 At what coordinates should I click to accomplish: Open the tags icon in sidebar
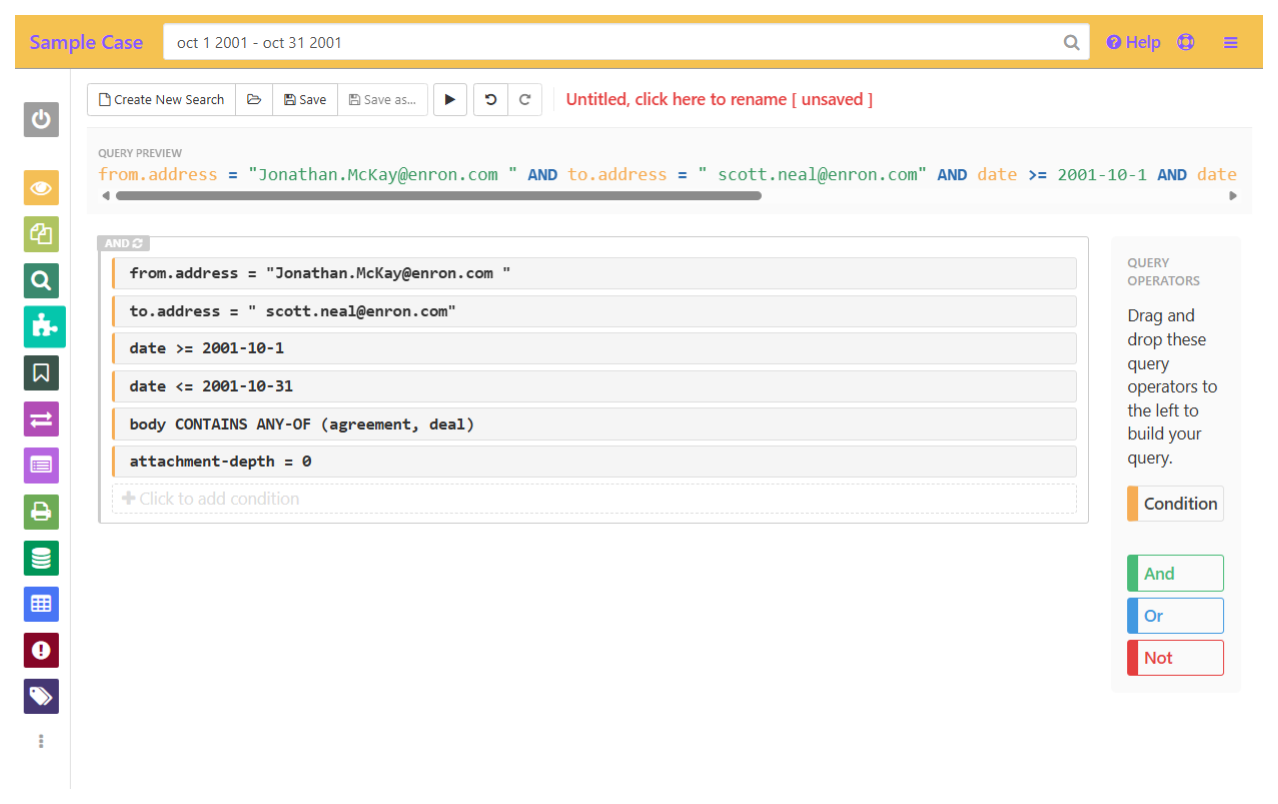click(41, 696)
